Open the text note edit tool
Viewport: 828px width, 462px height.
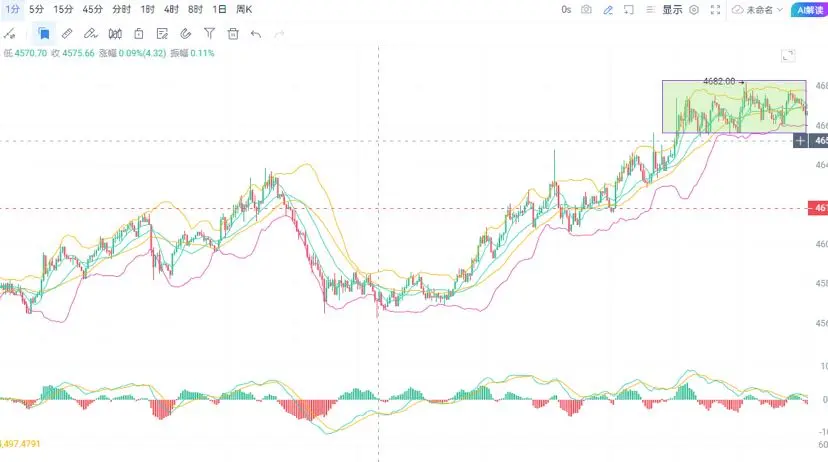click(162, 34)
